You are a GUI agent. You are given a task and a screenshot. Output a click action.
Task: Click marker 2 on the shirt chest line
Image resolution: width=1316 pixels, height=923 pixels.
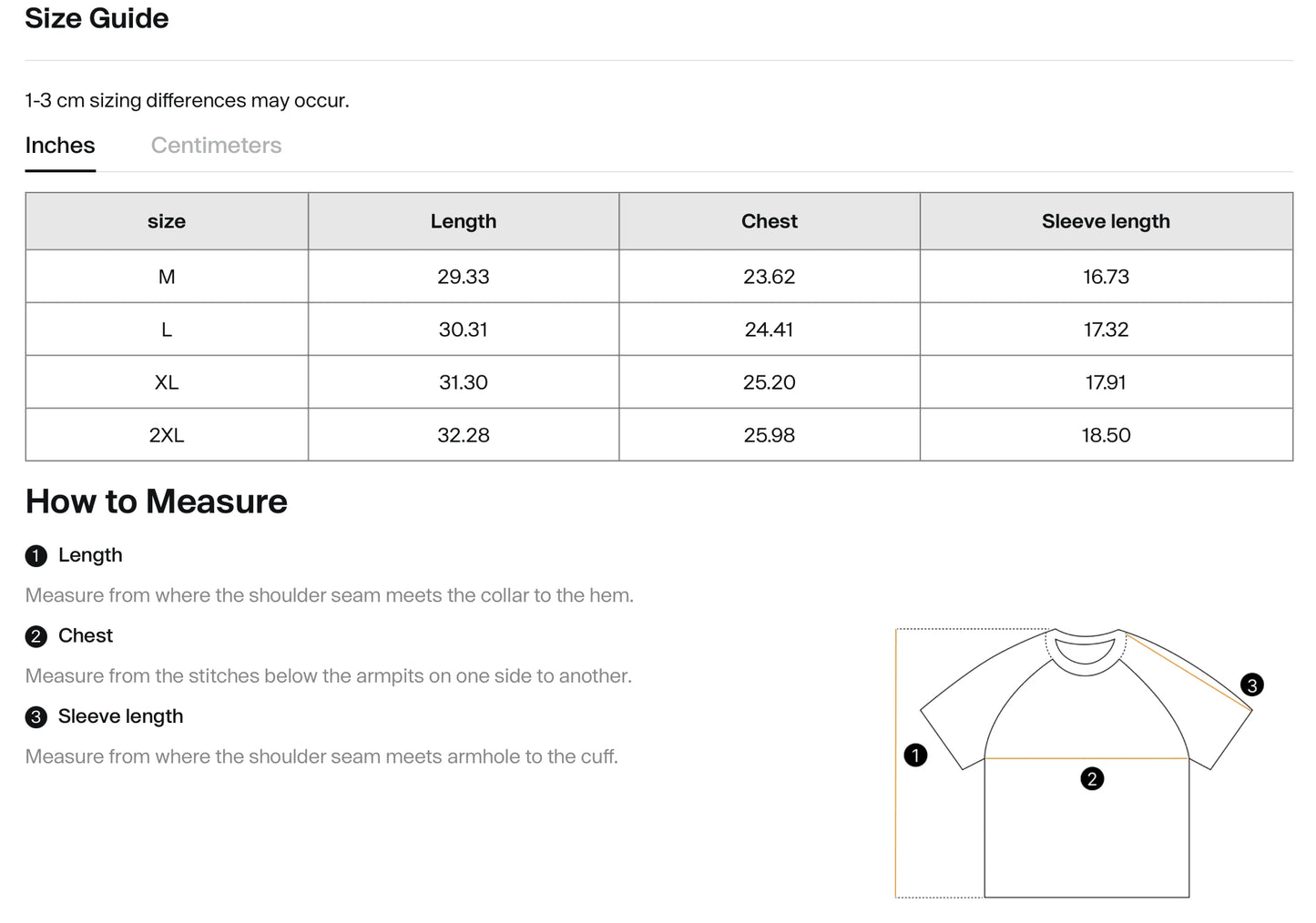pyautogui.click(x=1092, y=778)
